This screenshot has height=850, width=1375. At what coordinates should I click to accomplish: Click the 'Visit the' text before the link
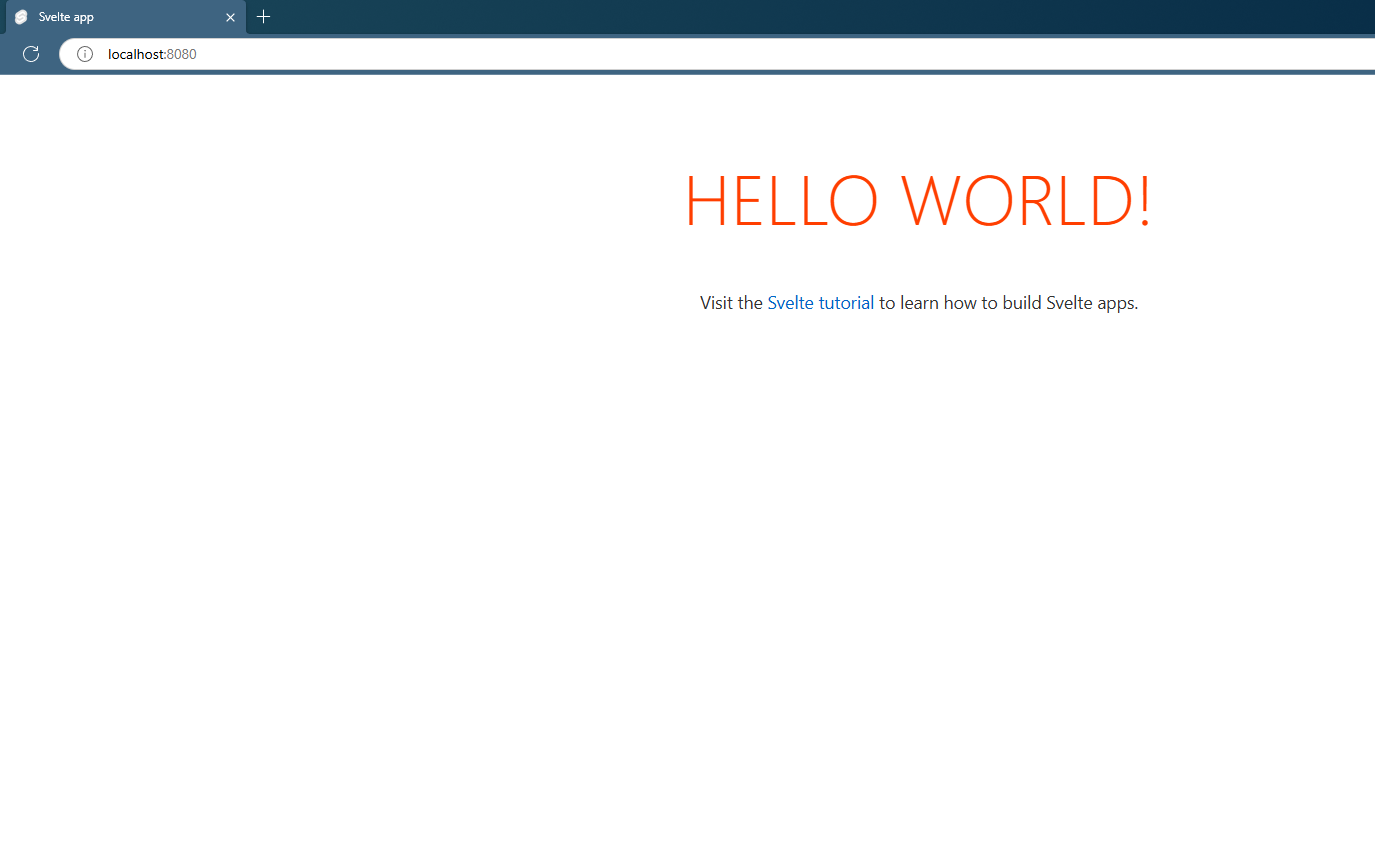(731, 303)
